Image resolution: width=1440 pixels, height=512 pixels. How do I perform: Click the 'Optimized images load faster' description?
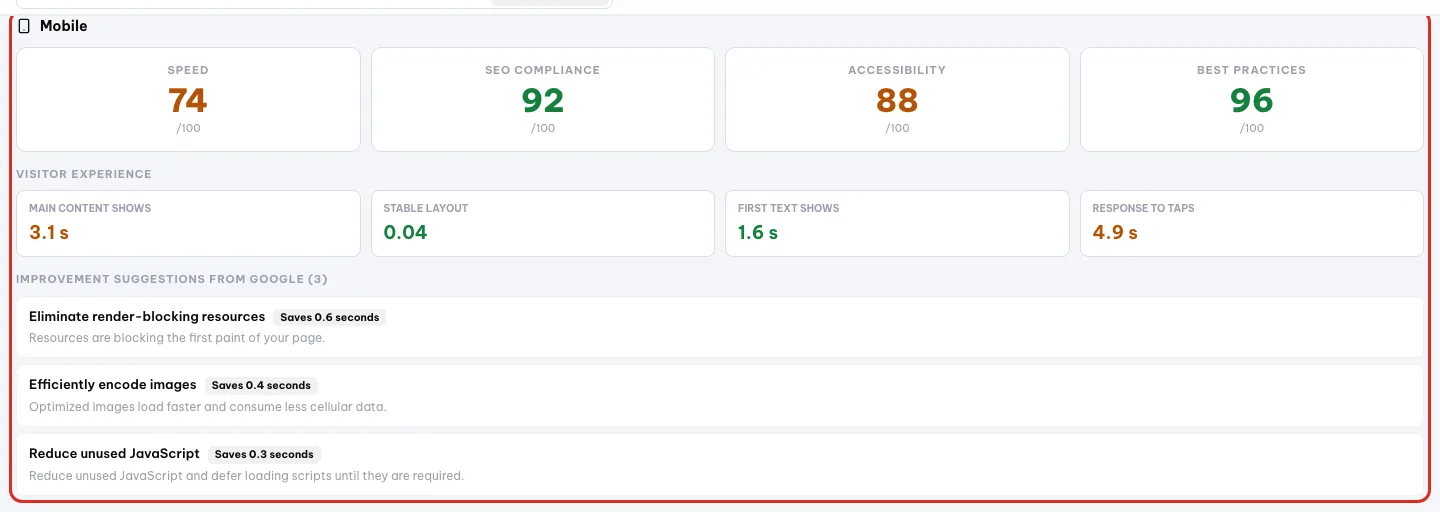tap(208, 407)
